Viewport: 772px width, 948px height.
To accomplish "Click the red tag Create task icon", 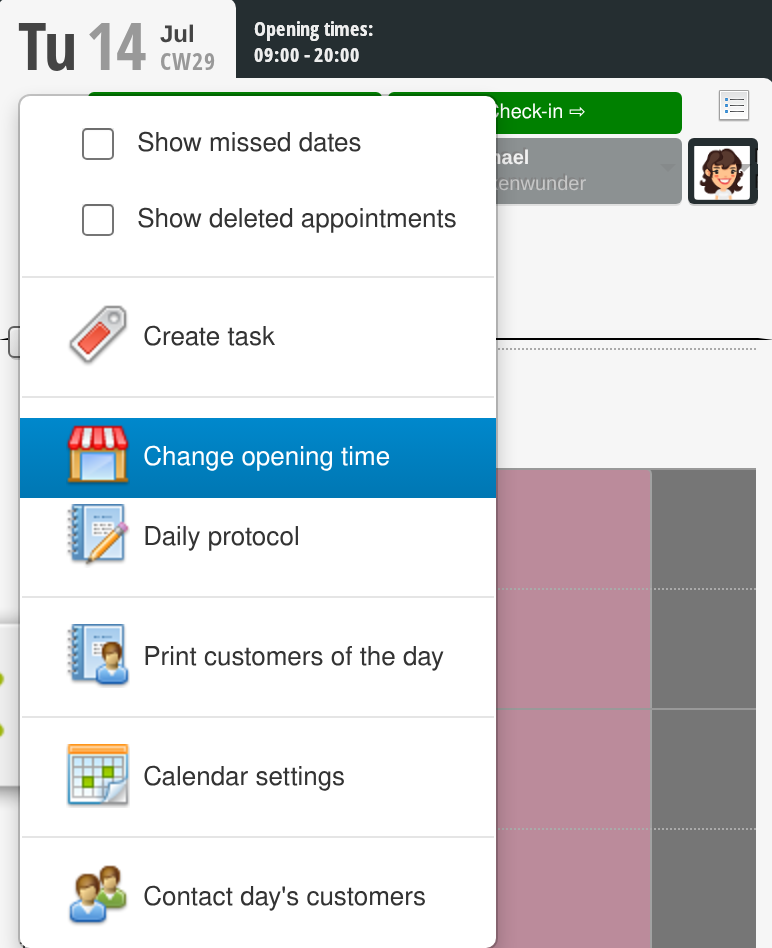I will (x=98, y=334).
